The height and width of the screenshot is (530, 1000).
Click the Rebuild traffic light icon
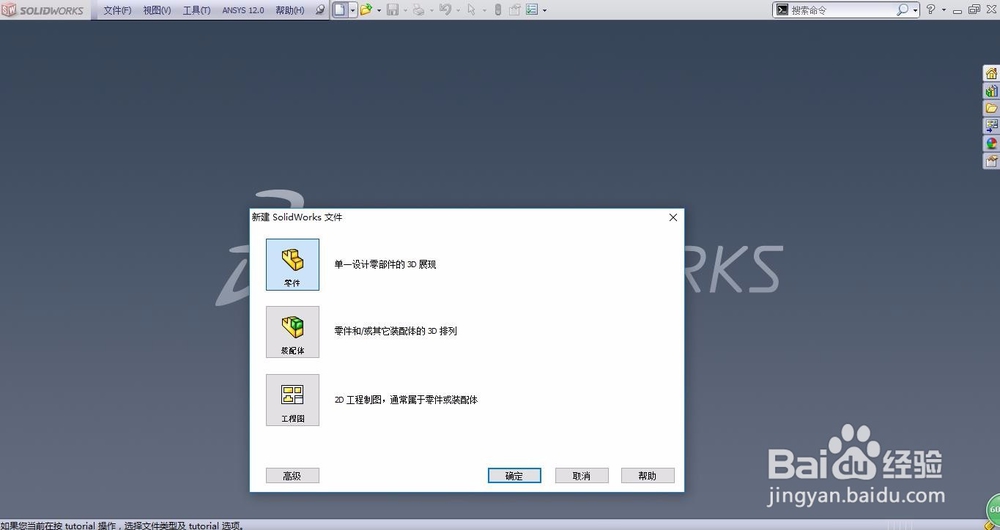coord(498,10)
